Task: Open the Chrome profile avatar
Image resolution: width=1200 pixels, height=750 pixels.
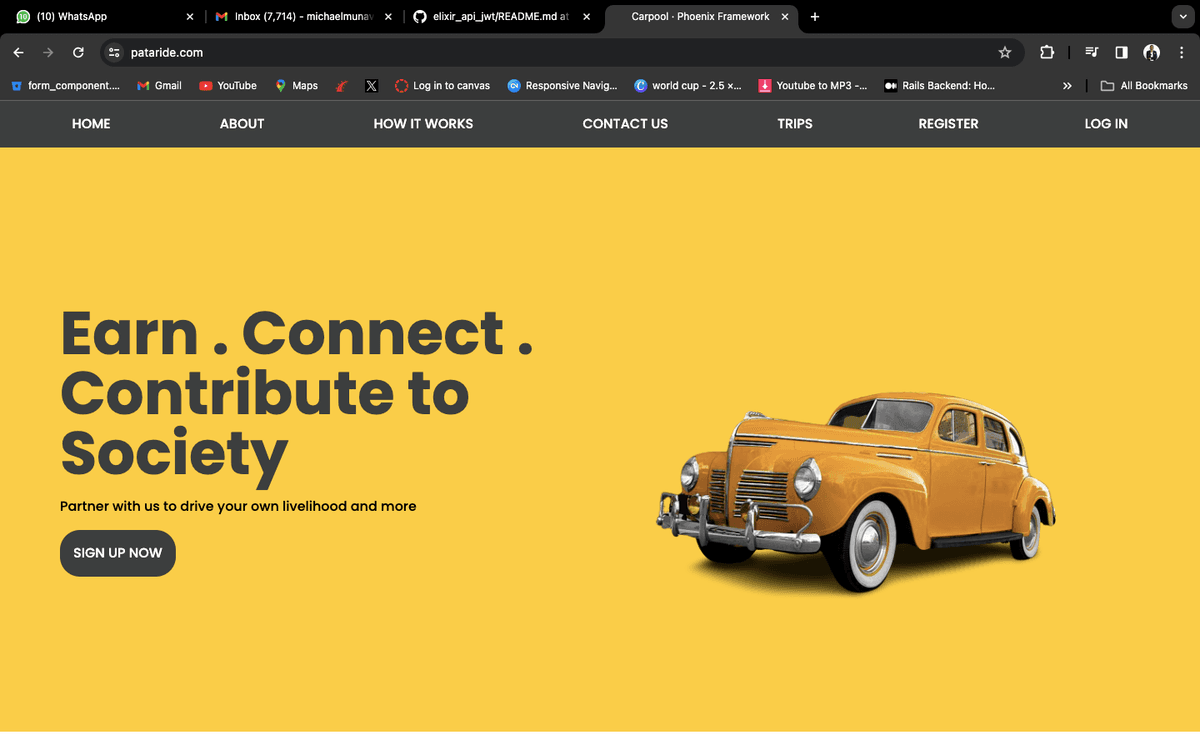Action: tap(1151, 52)
